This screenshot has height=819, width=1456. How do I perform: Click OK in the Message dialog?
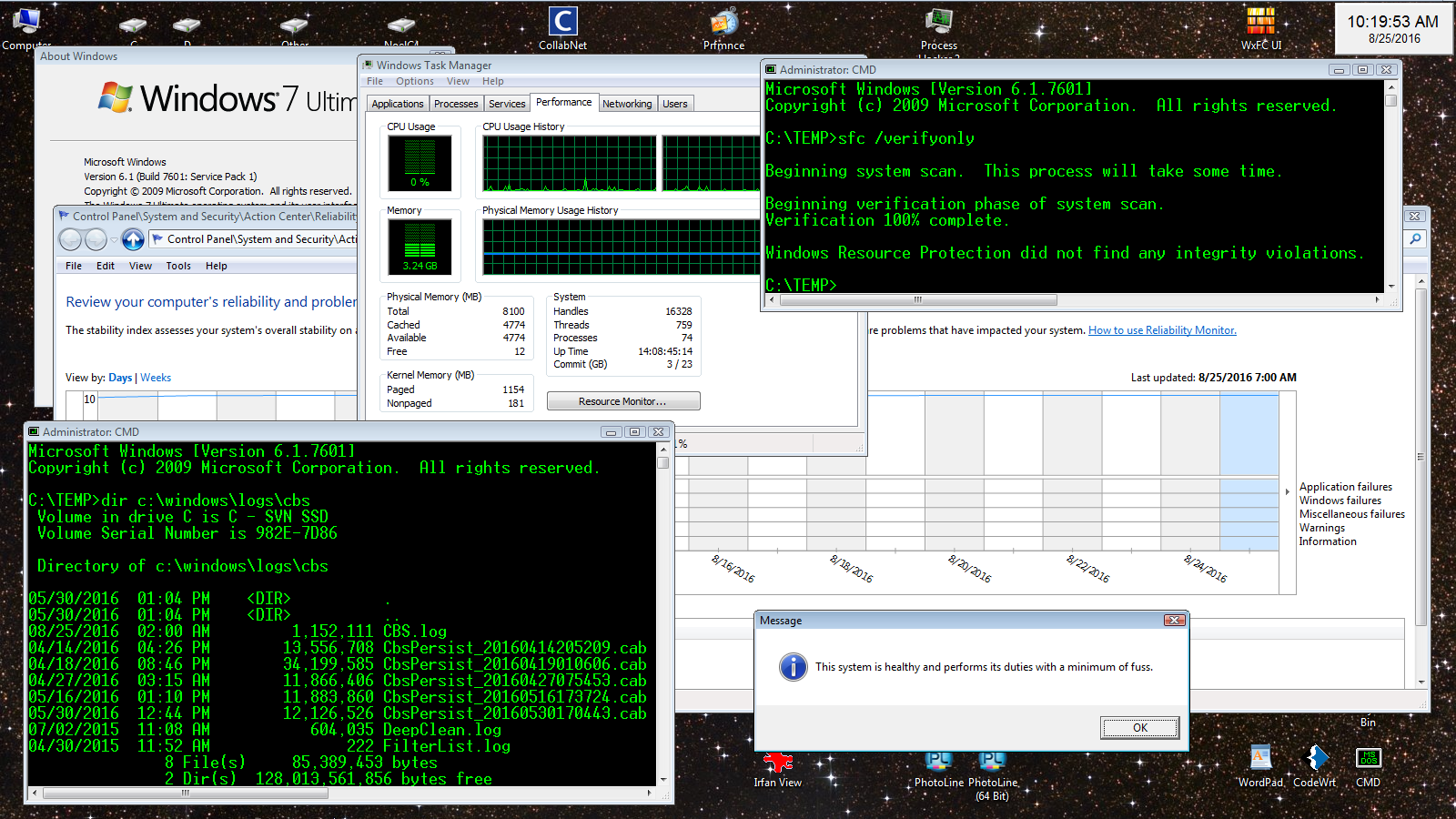[x=1139, y=727]
